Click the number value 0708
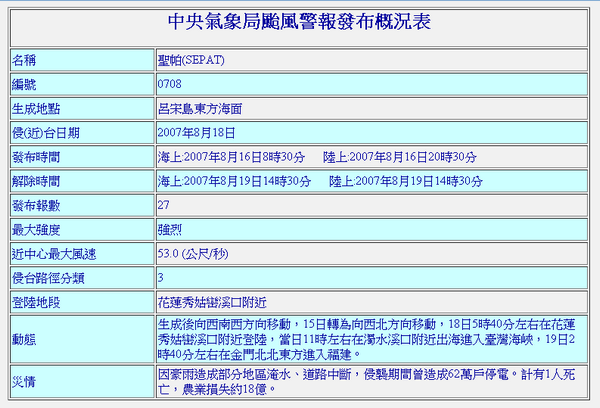 point(170,84)
